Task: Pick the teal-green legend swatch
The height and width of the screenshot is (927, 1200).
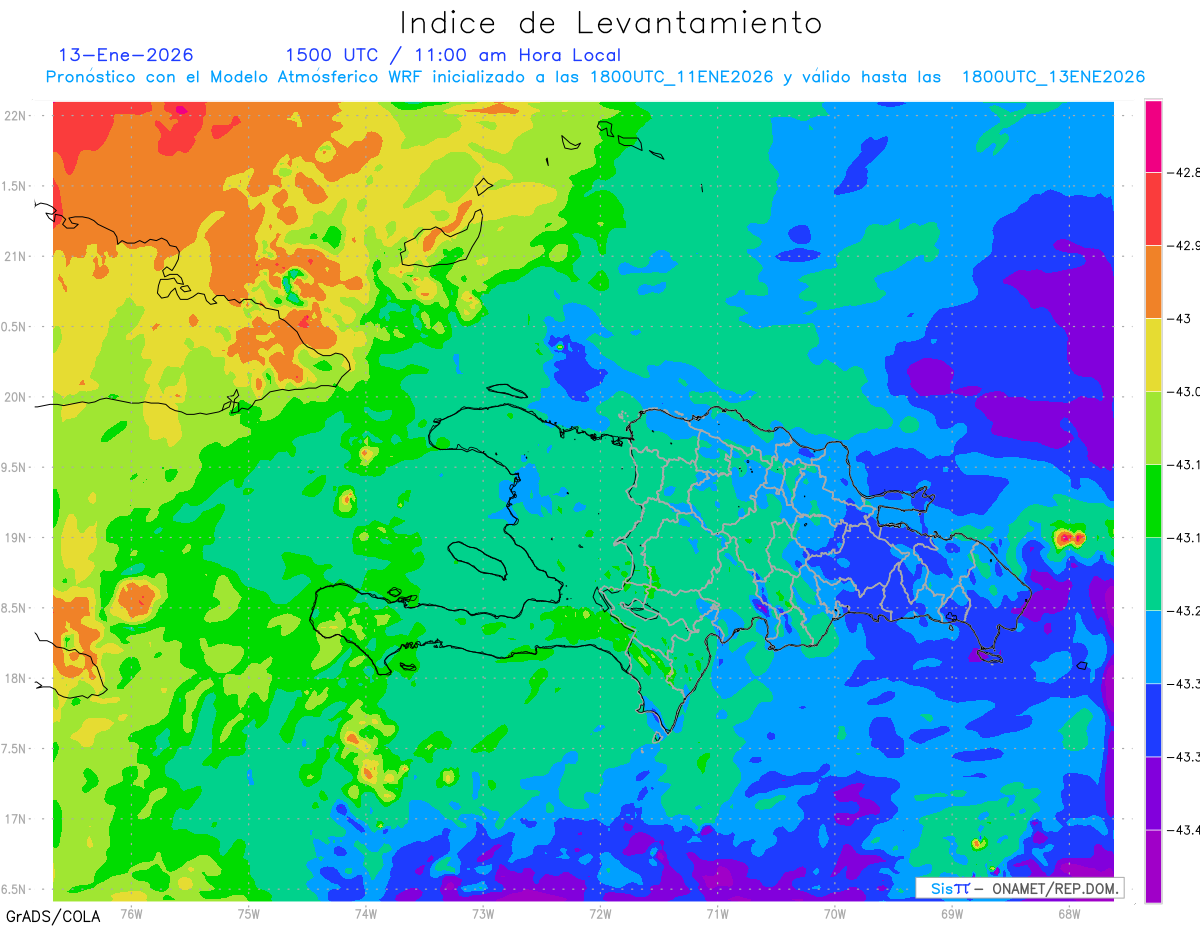Action: tap(1153, 574)
